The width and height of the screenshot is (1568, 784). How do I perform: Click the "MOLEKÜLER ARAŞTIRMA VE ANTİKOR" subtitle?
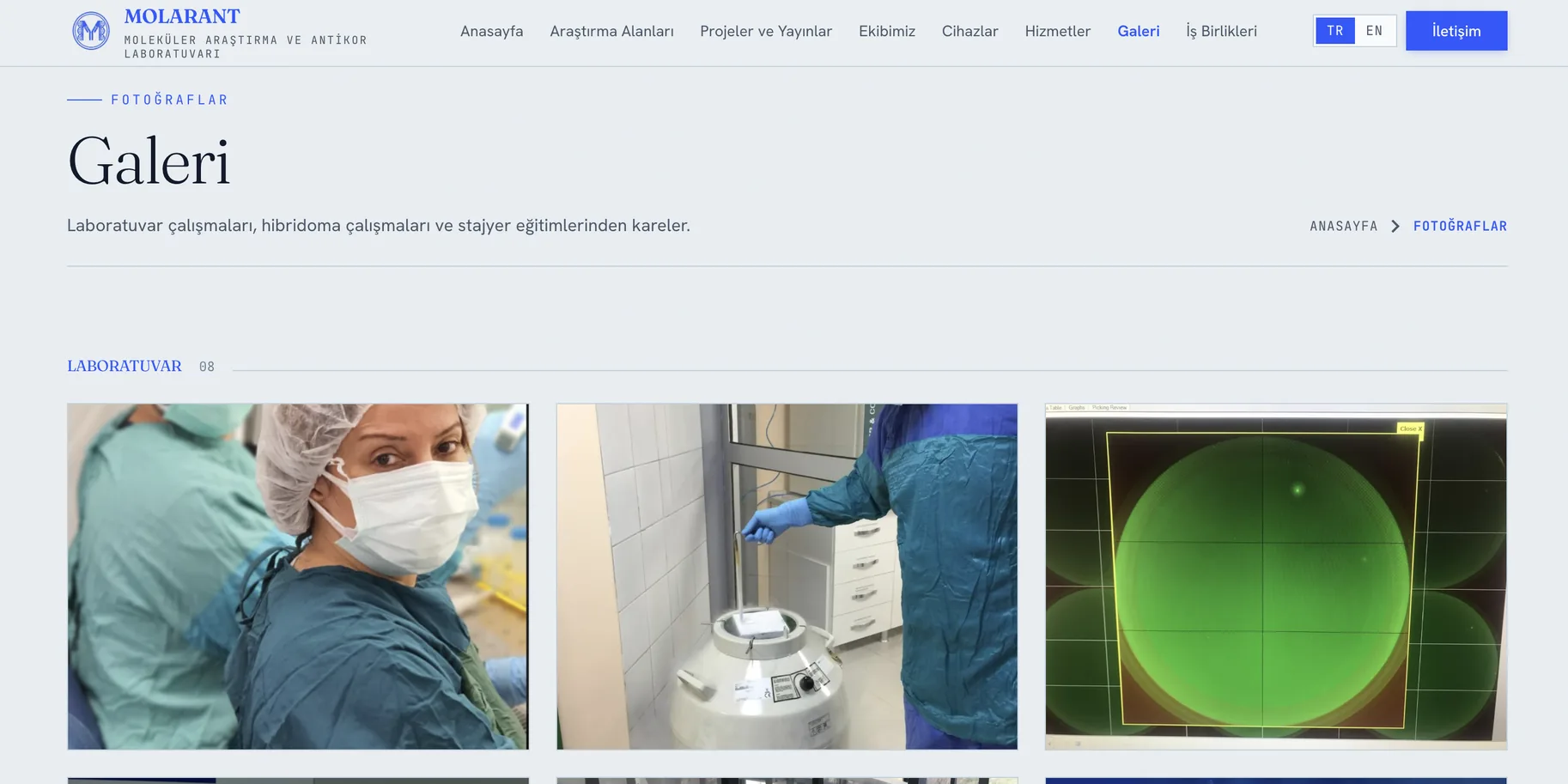[246, 40]
